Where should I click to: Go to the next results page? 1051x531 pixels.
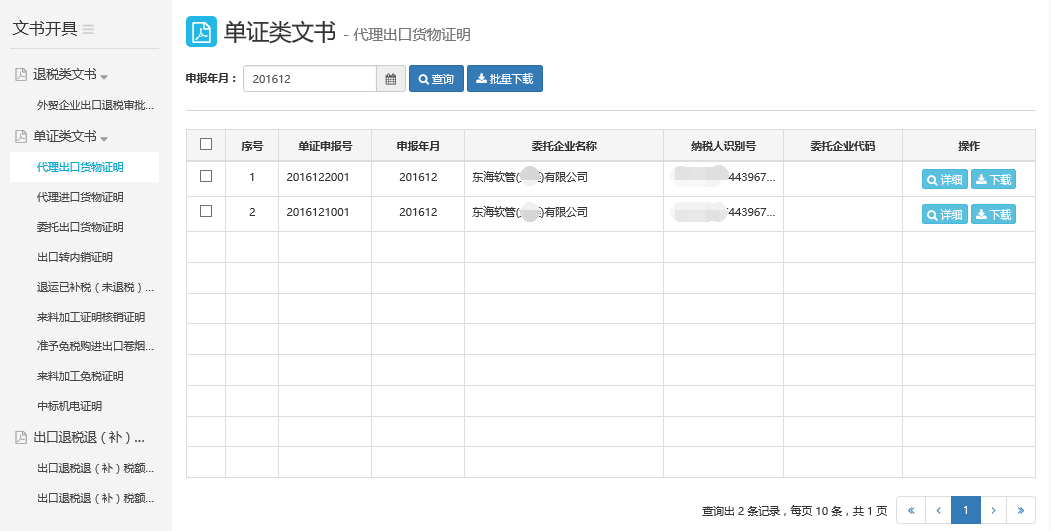(993, 510)
